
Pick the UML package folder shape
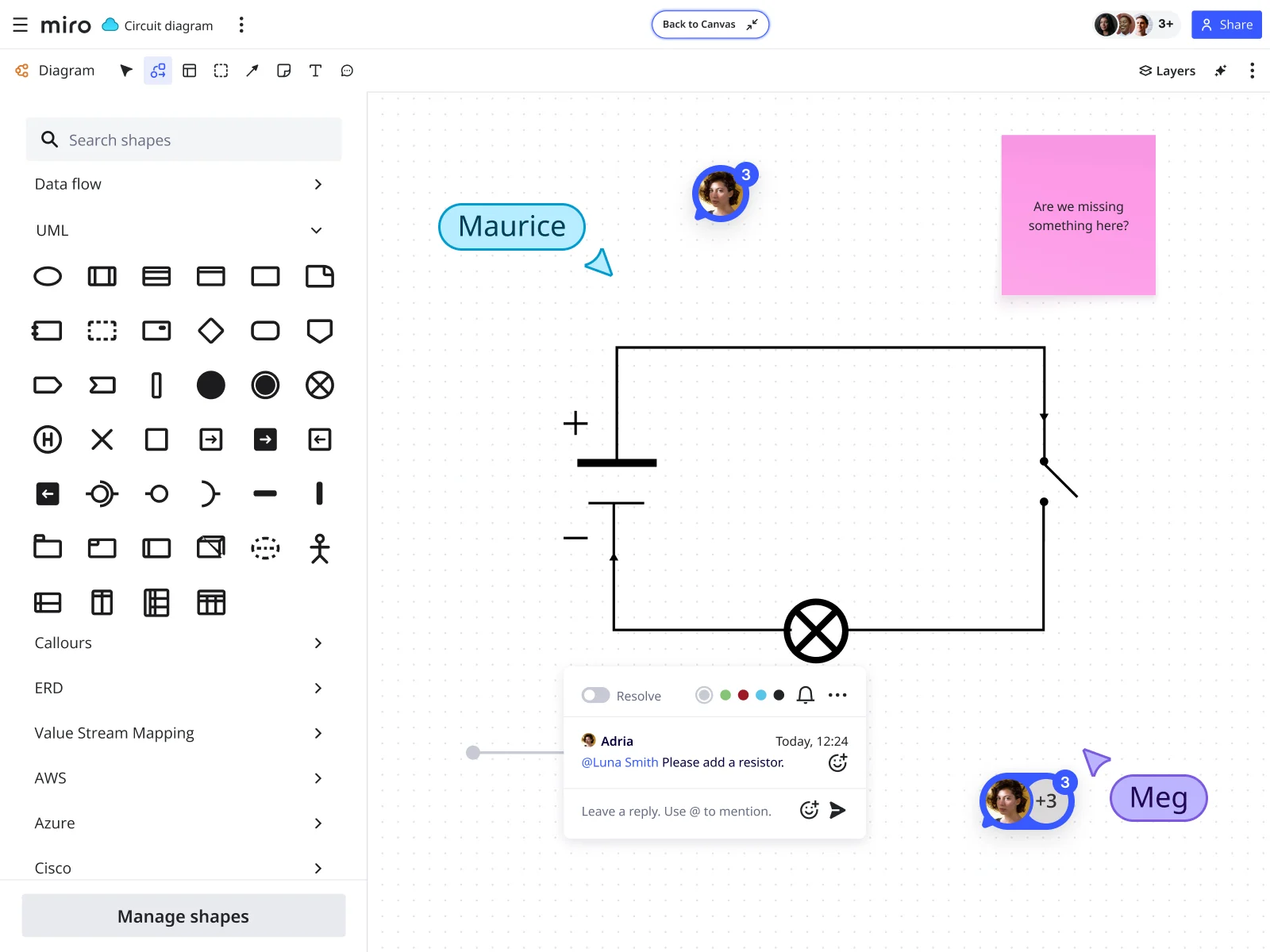click(48, 547)
